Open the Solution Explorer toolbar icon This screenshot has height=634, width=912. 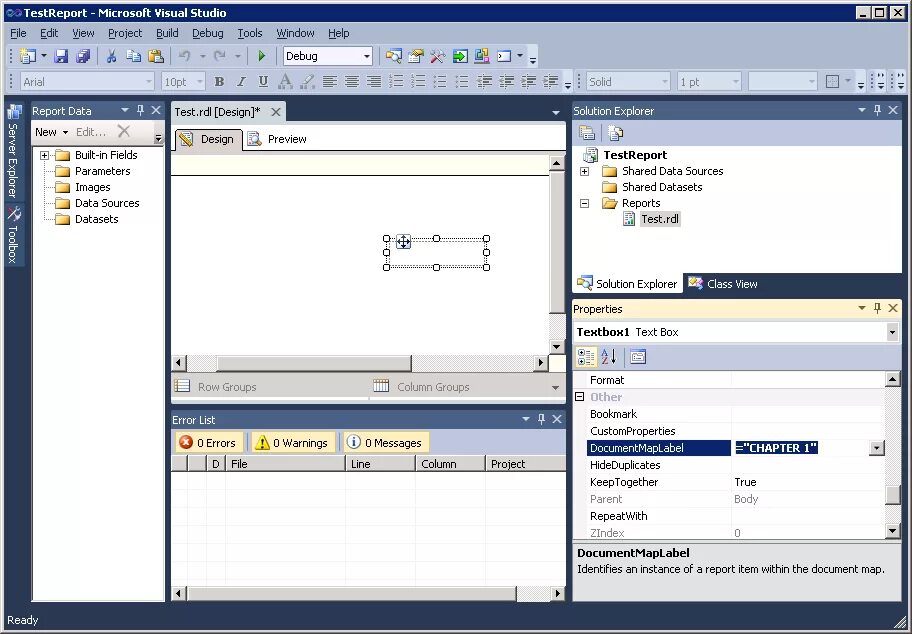coord(394,56)
